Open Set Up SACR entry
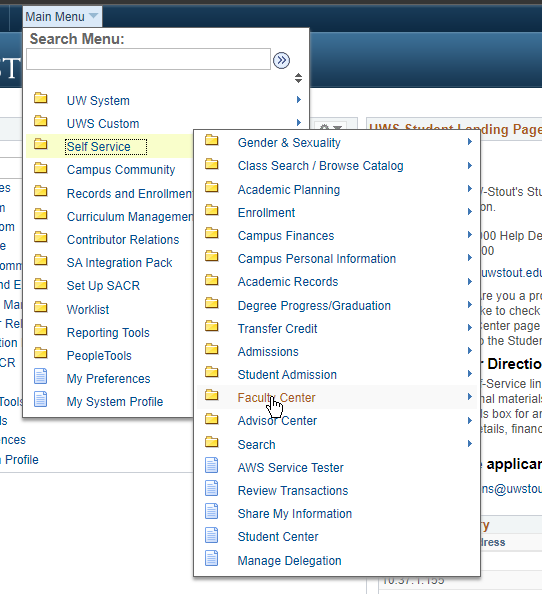The height and width of the screenshot is (594, 542). [103, 286]
